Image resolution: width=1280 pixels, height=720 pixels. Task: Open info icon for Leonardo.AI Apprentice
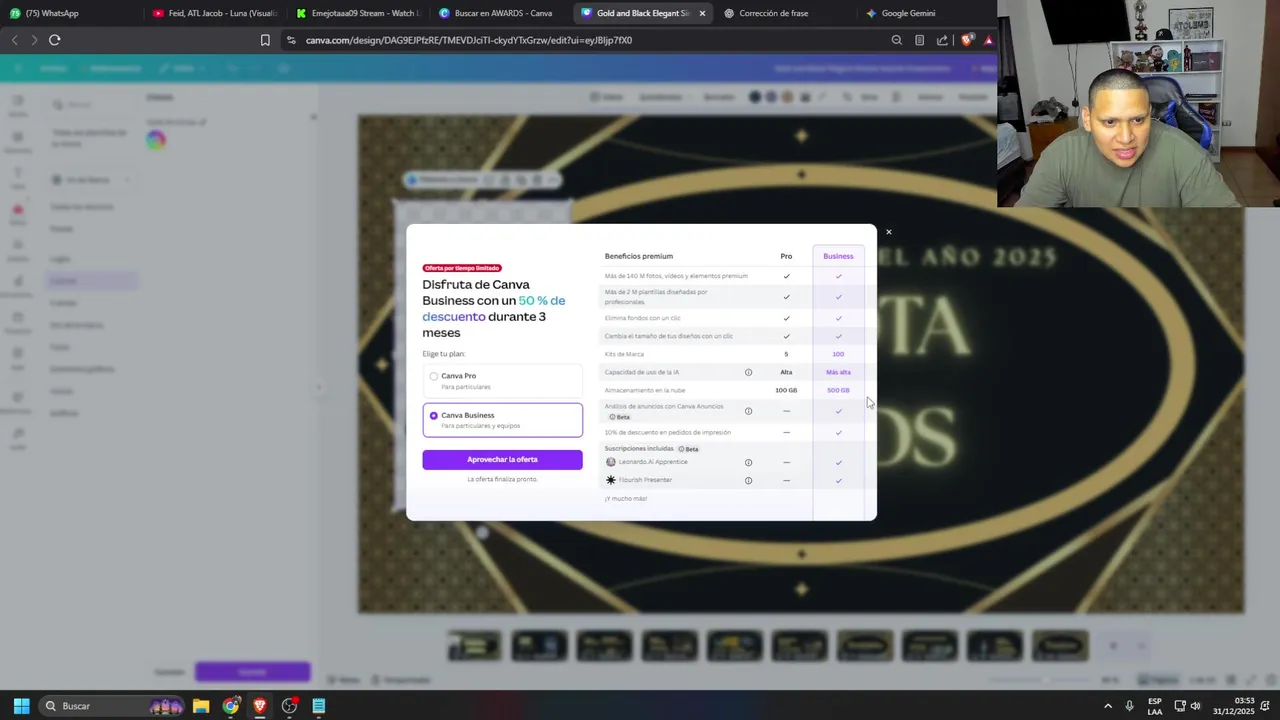pyautogui.click(x=748, y=463)
